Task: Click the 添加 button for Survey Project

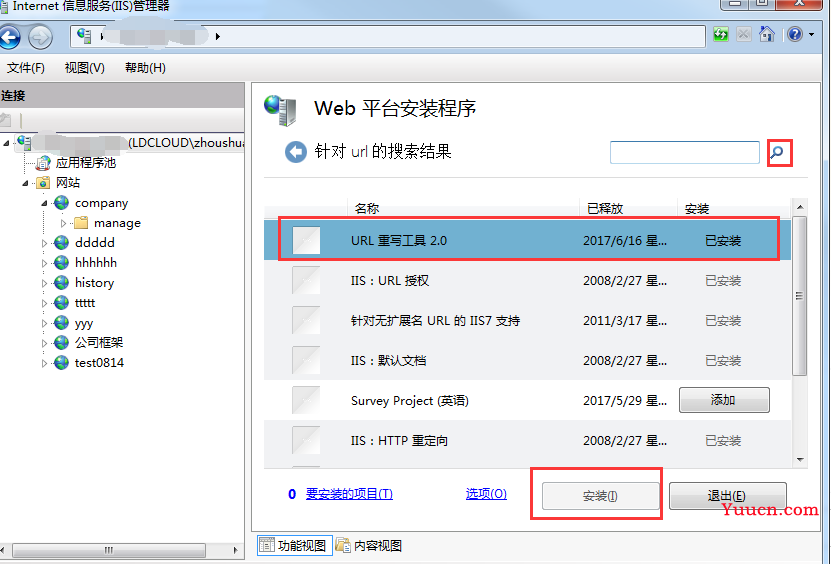Action: (724, 400)
